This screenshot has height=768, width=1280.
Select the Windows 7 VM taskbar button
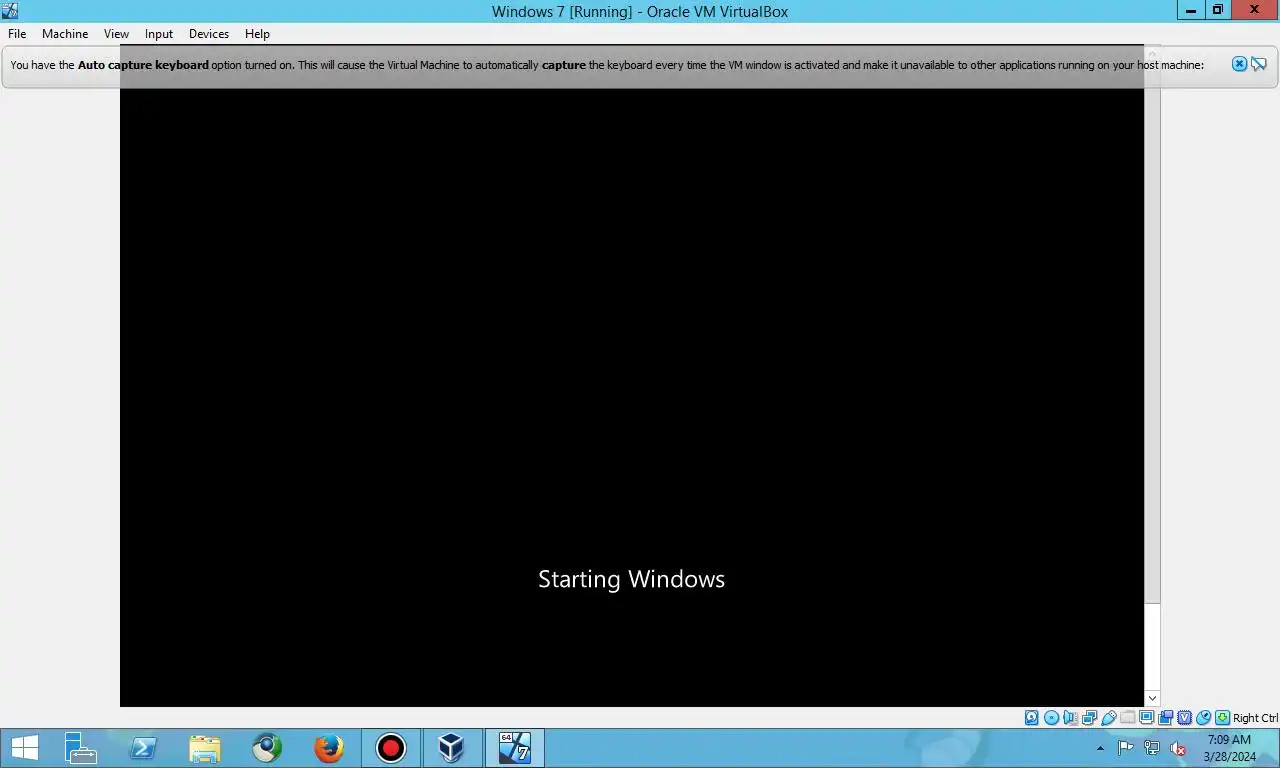(x=515, y=748)
